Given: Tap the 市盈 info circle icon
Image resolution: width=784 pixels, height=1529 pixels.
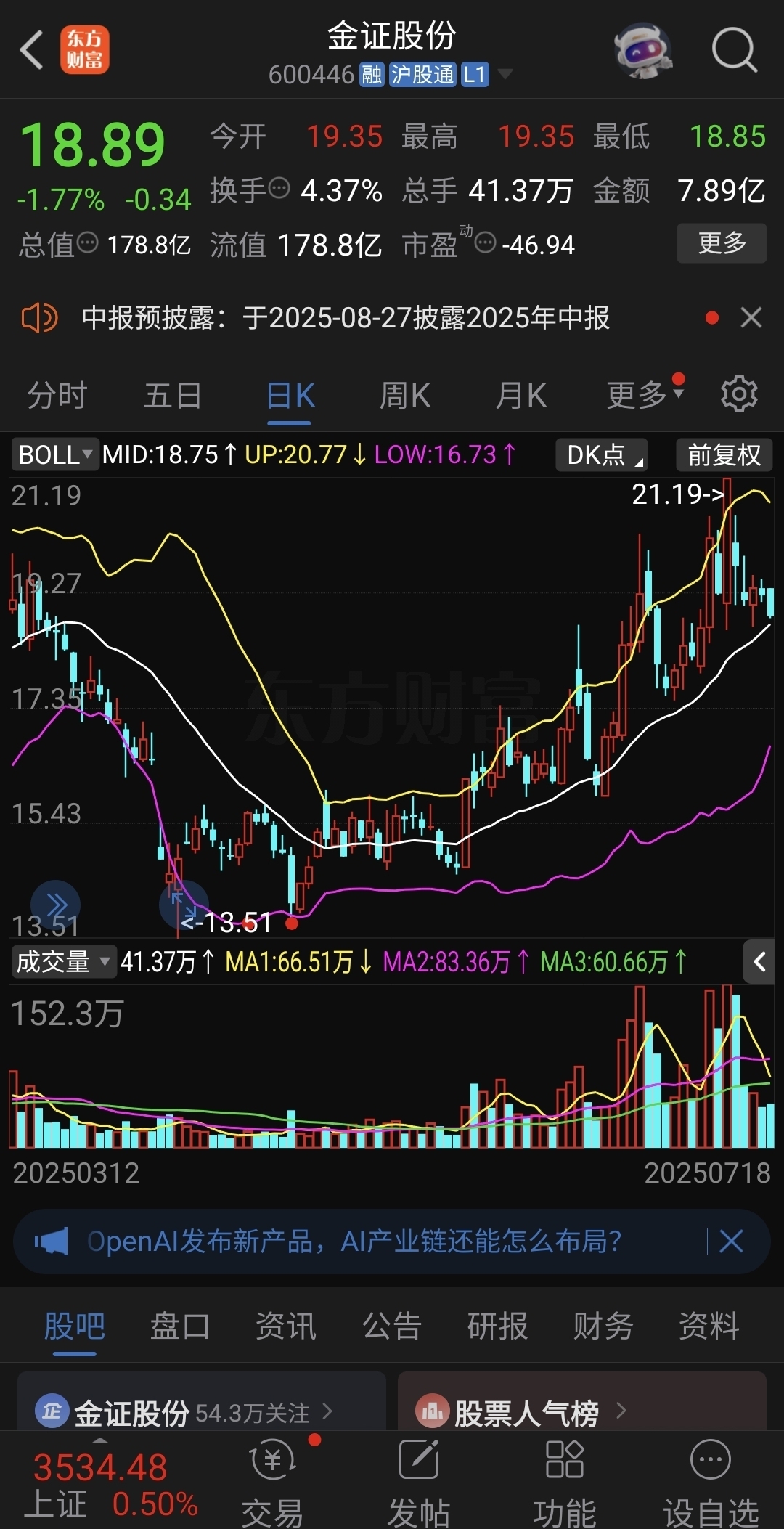Looking at the screenshot, I should (x=486, y=242).
